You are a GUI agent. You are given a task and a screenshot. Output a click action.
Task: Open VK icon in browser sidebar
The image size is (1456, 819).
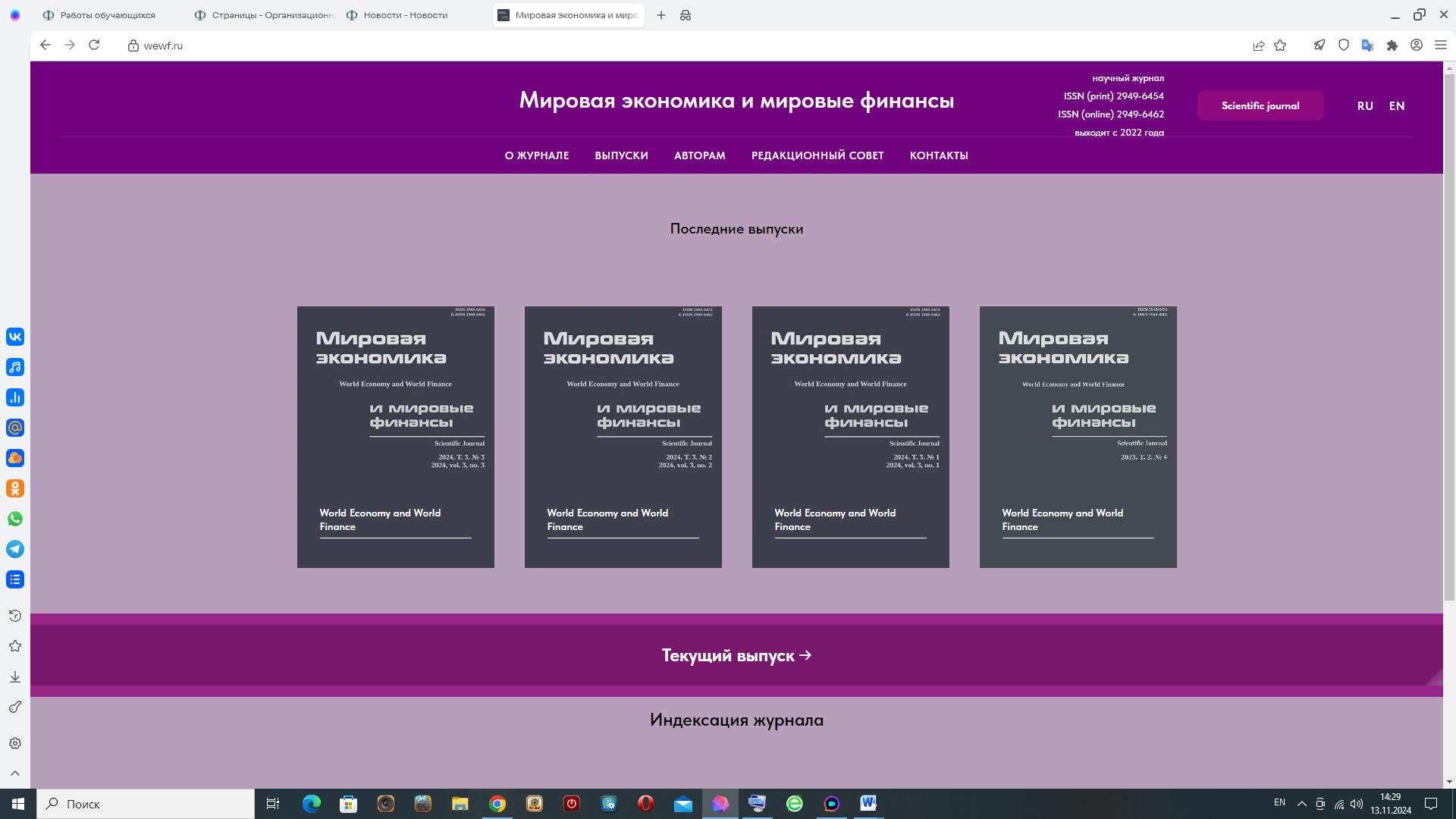coord(15,337)
